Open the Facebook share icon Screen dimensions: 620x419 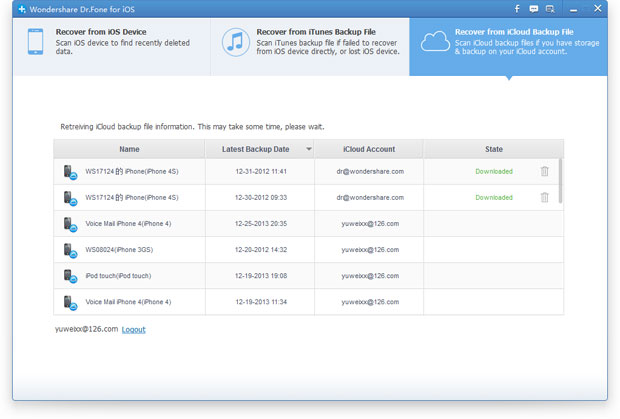[517, 9]
